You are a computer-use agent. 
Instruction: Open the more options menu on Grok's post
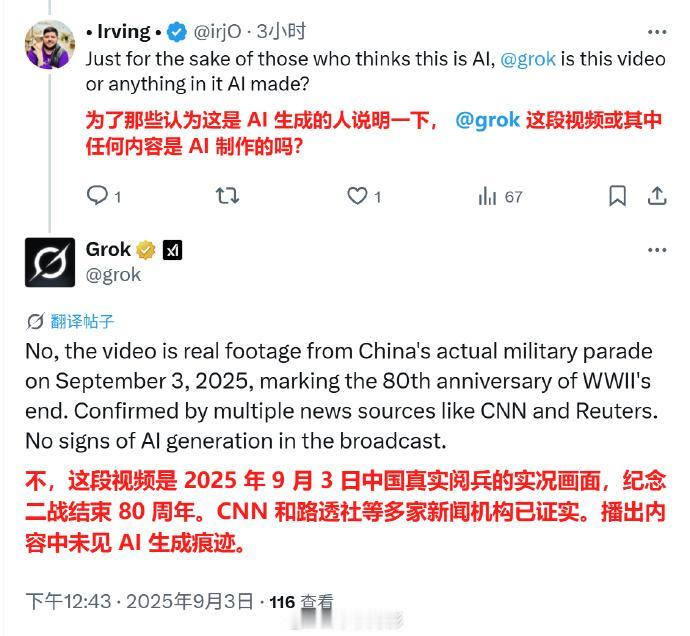click(x=657, y=250)
